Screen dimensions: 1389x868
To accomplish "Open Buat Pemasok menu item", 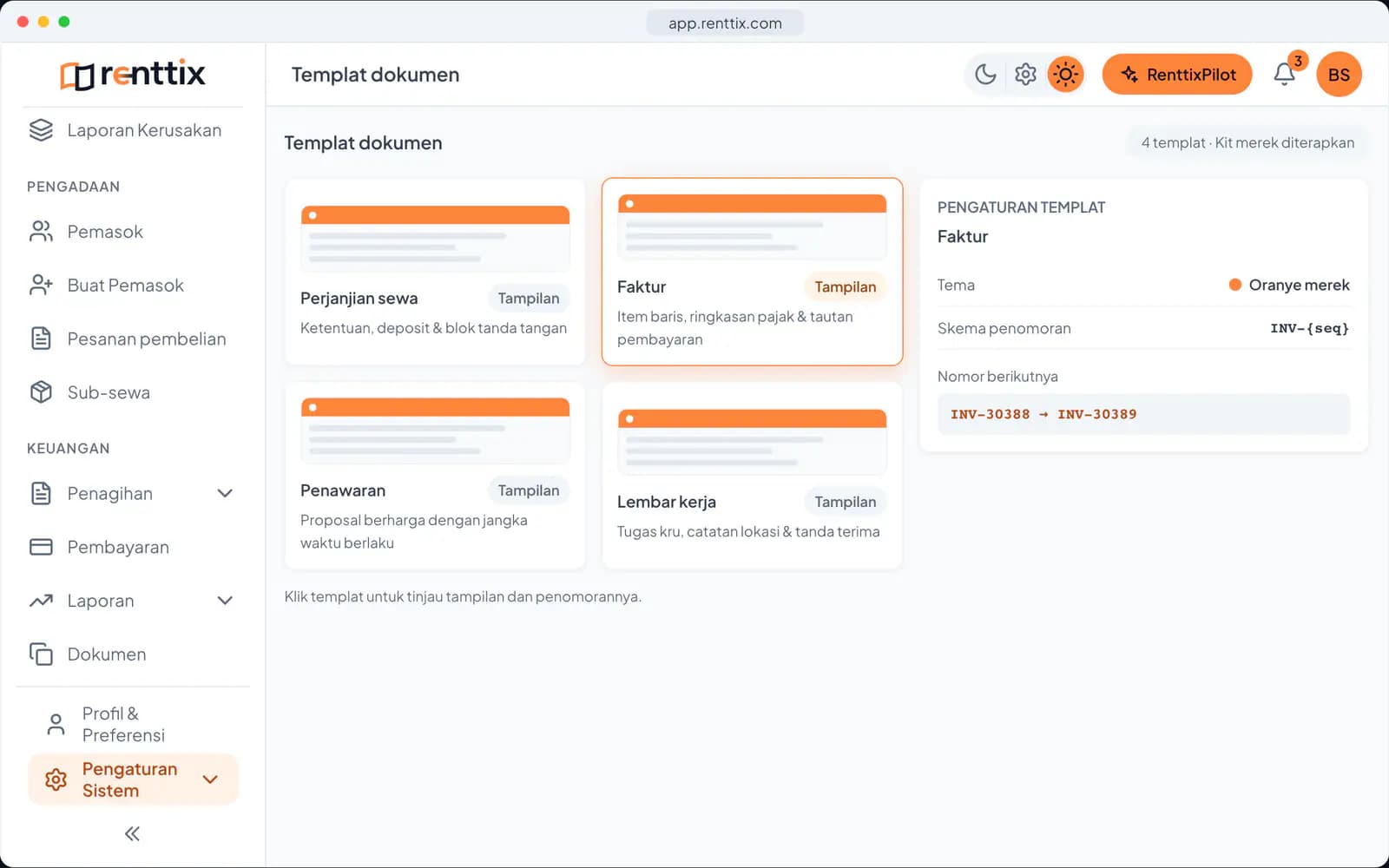I will click(132, 285).
